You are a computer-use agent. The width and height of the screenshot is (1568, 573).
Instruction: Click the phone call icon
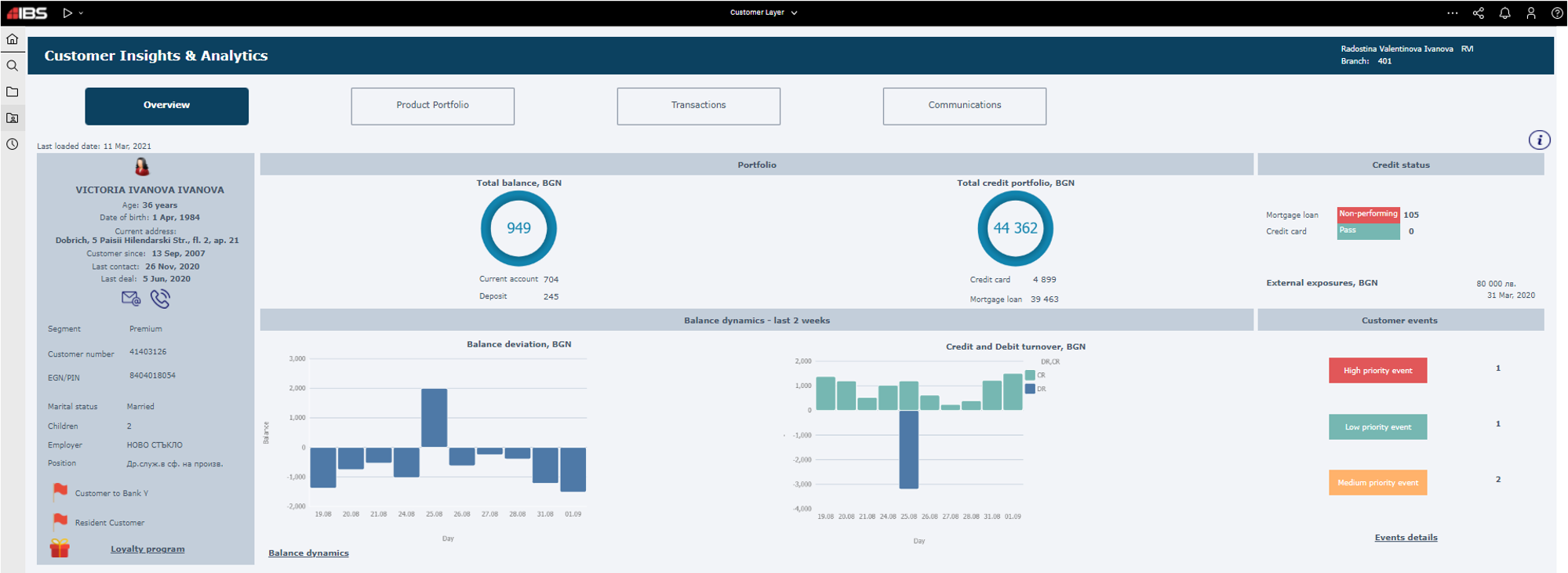[160, 299]
